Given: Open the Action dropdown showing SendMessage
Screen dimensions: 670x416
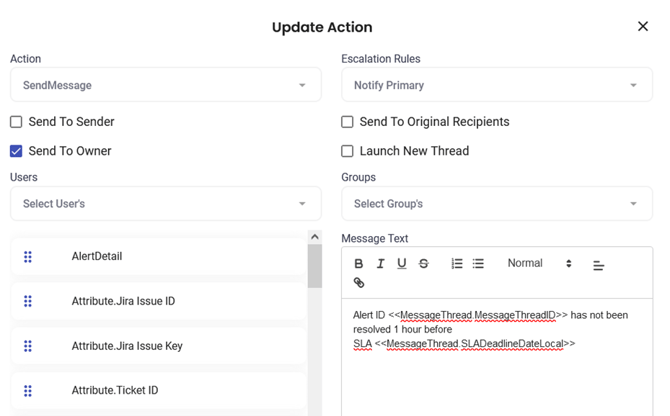Looking at the screenshot, I should click(x=165, y=86).
